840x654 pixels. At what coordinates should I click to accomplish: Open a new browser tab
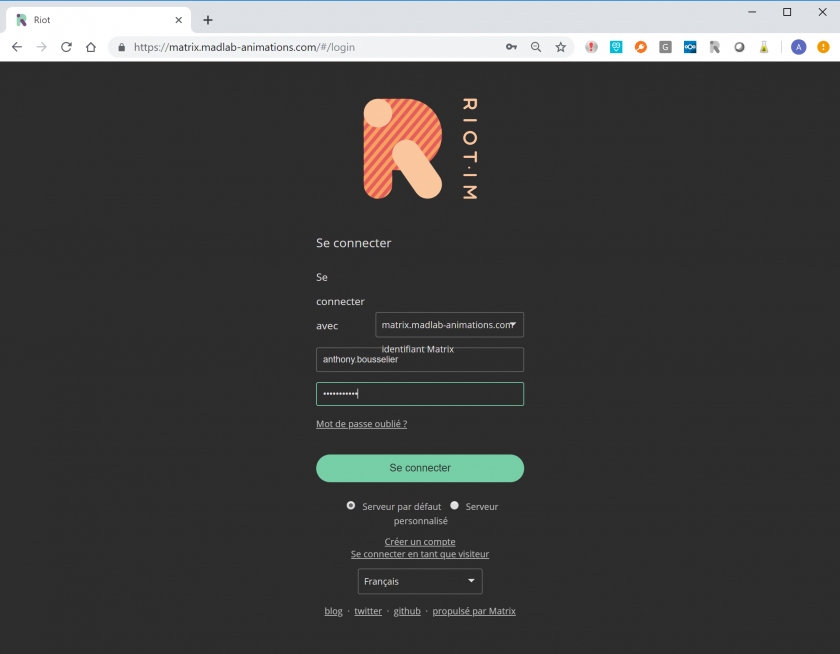coord(208,20)
